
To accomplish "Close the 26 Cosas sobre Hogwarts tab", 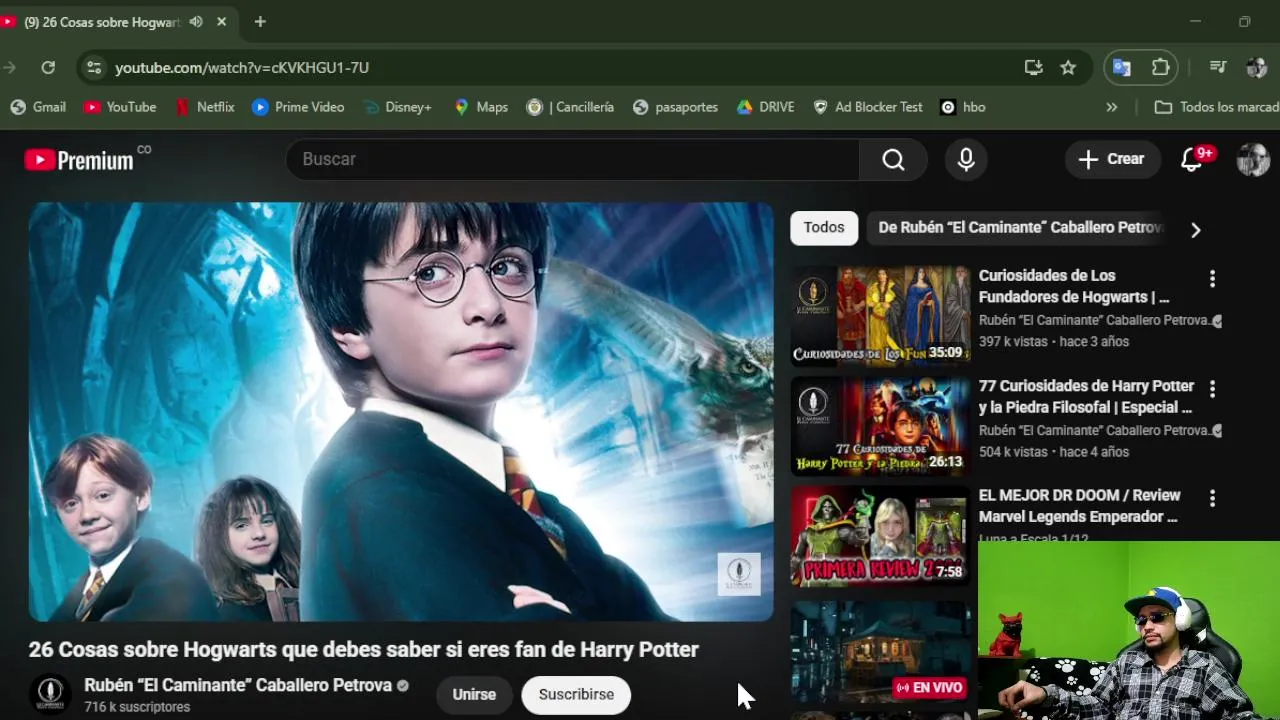I will tap(222, 22).
